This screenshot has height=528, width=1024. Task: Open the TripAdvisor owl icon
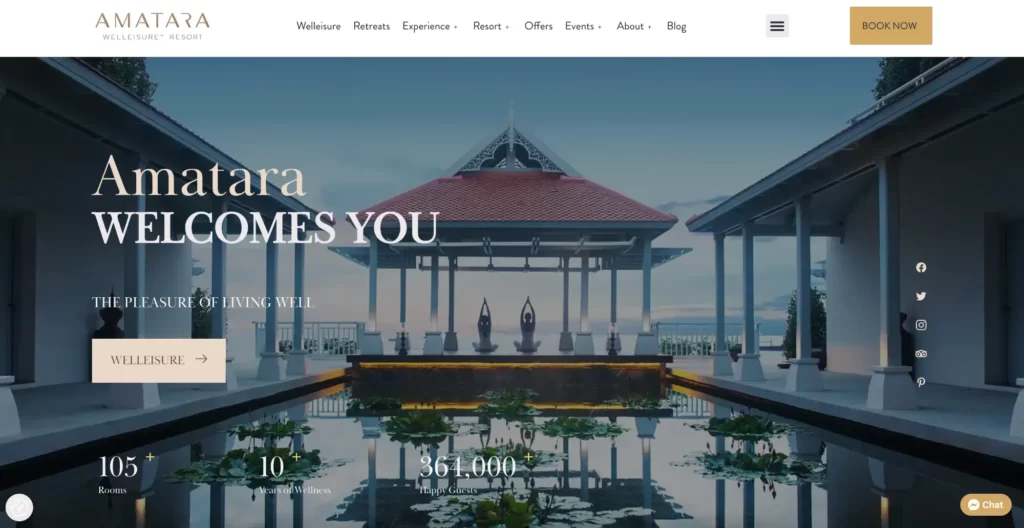tap(921, 354)
